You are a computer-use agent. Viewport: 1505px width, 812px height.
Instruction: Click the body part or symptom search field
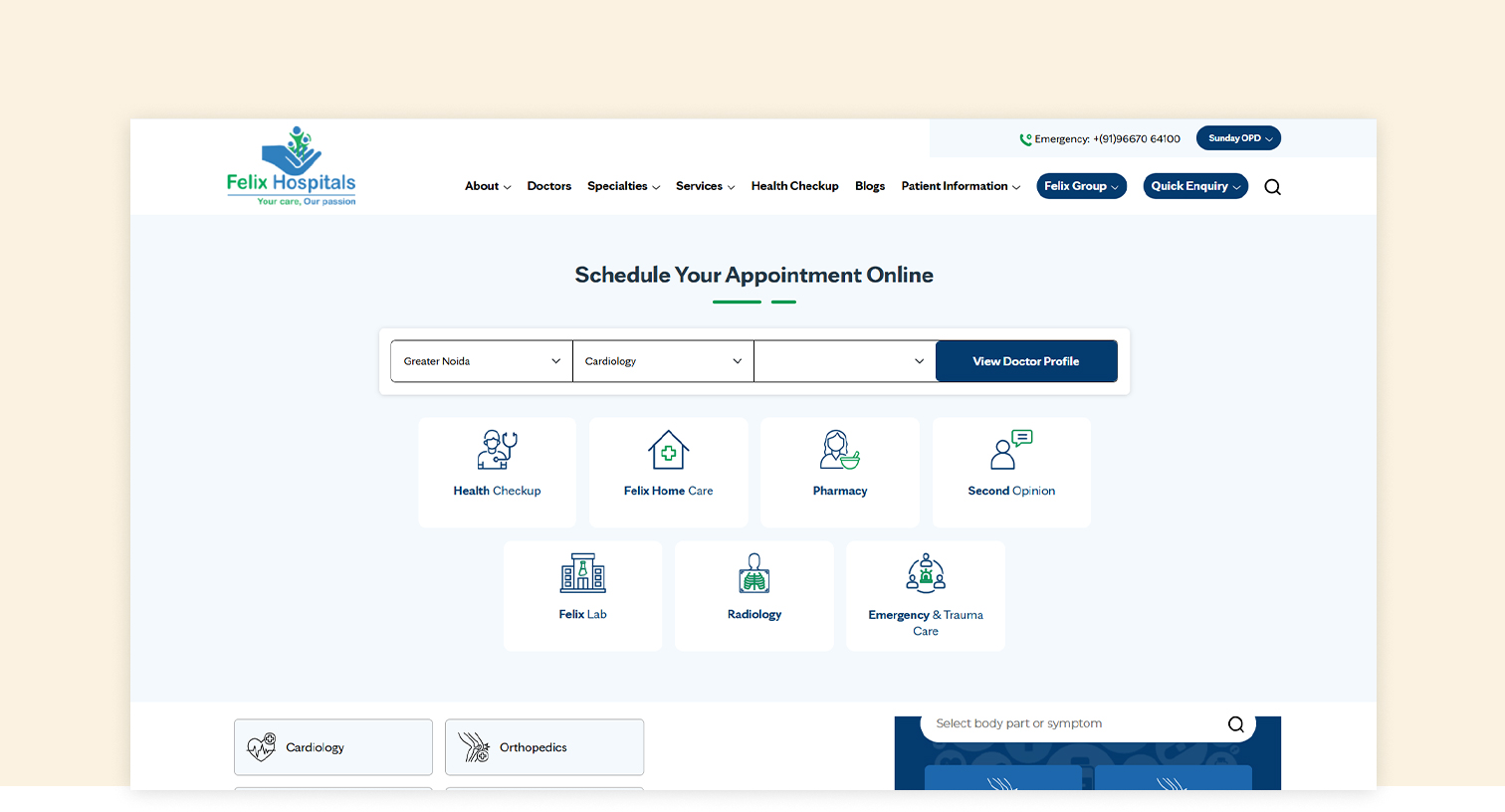click(x=1065, y=723)
